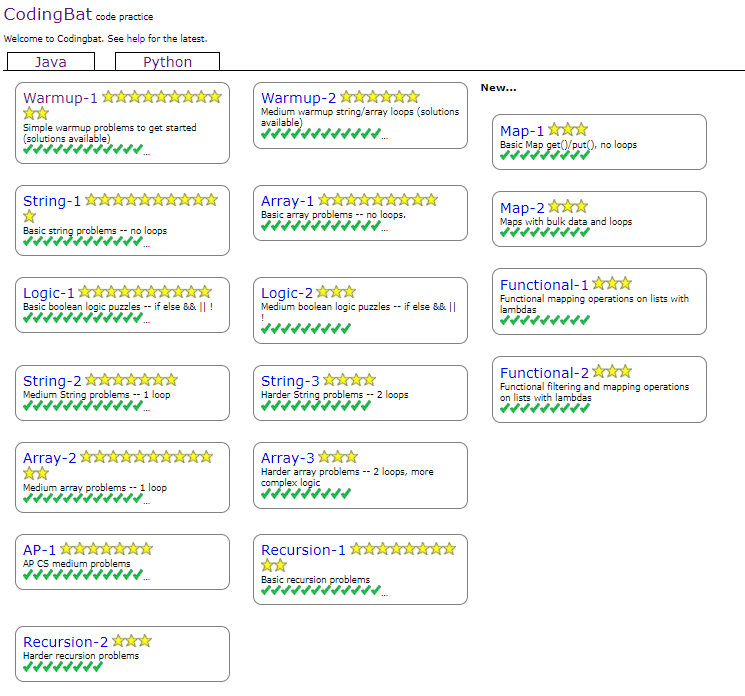Click 'Basic Map get()/put(), no loops' text
The height and width of the screenshot is (696, 745).
[568, 145]
